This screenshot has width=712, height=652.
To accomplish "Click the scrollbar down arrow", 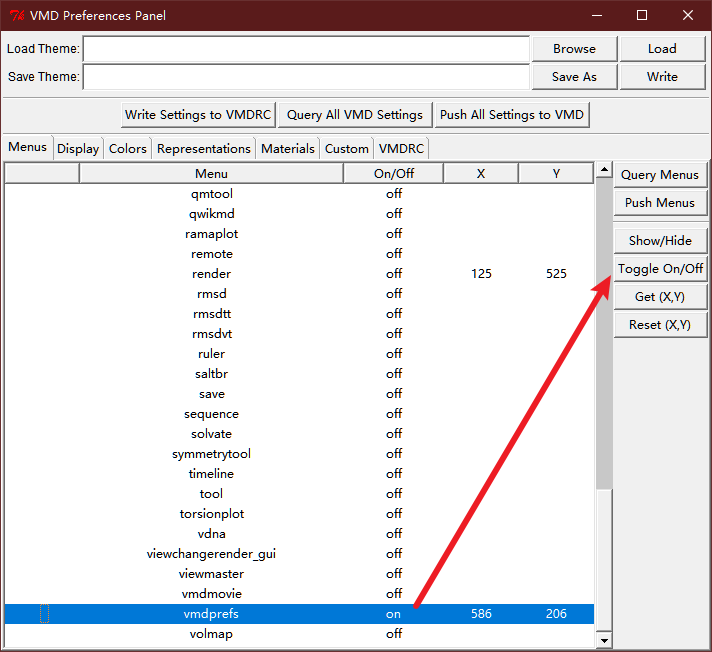I will tap(604, 640).
